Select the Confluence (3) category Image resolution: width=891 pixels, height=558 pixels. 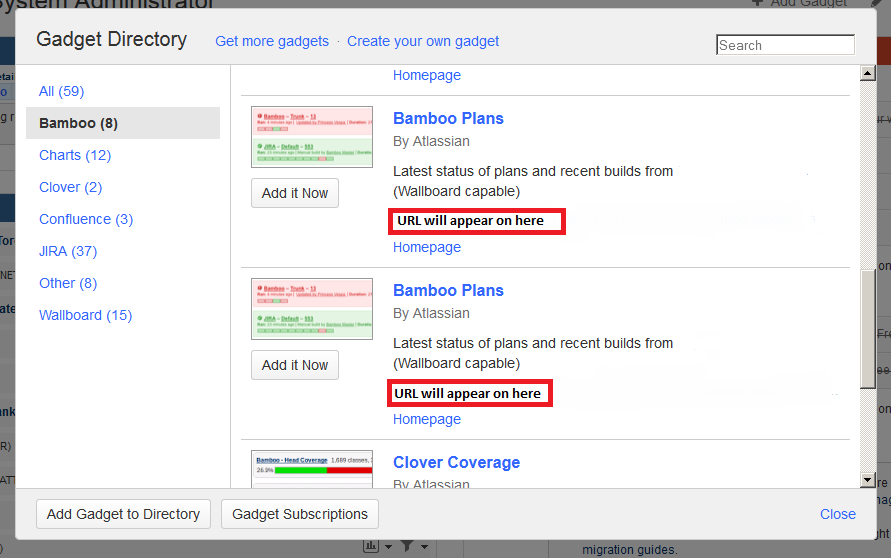click(86, 219)
